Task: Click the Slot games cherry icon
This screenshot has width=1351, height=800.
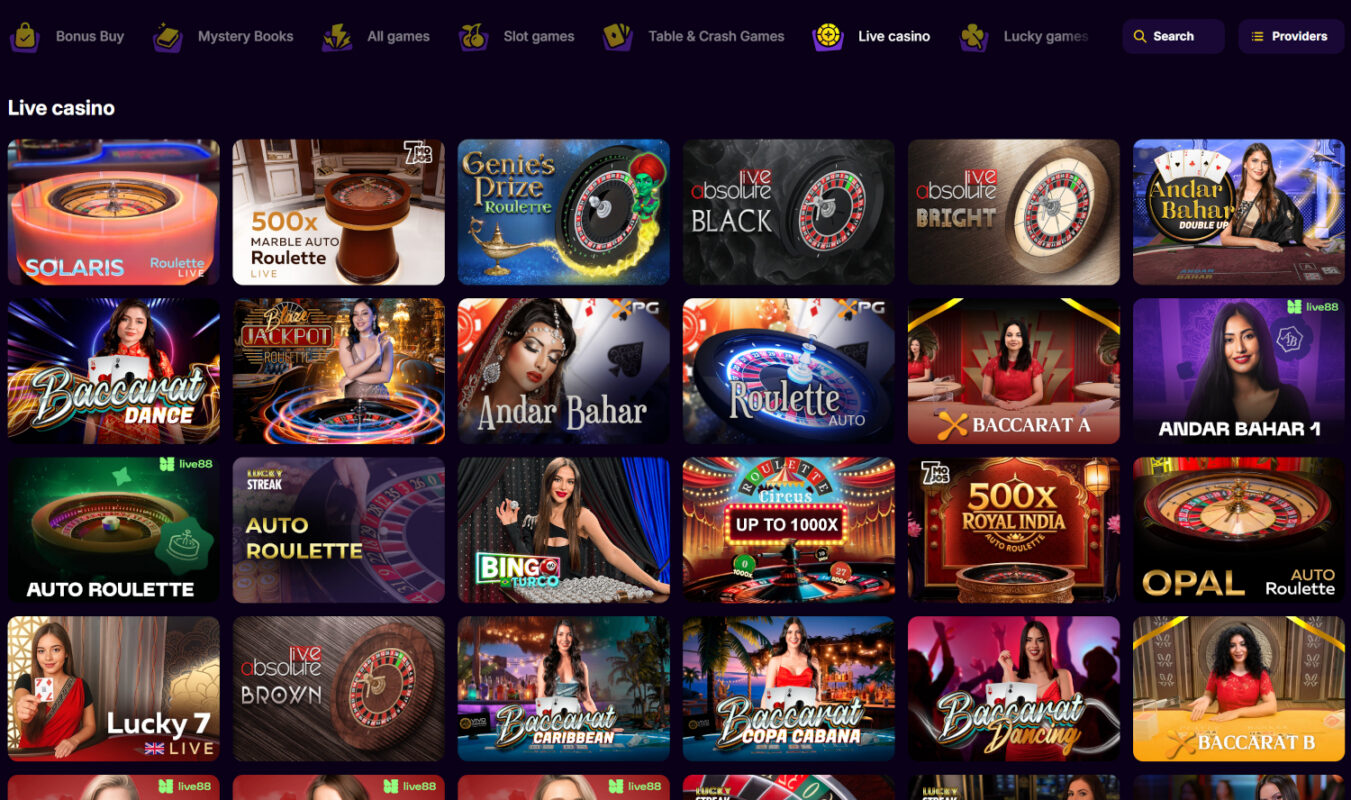Action: click(473, 37)
